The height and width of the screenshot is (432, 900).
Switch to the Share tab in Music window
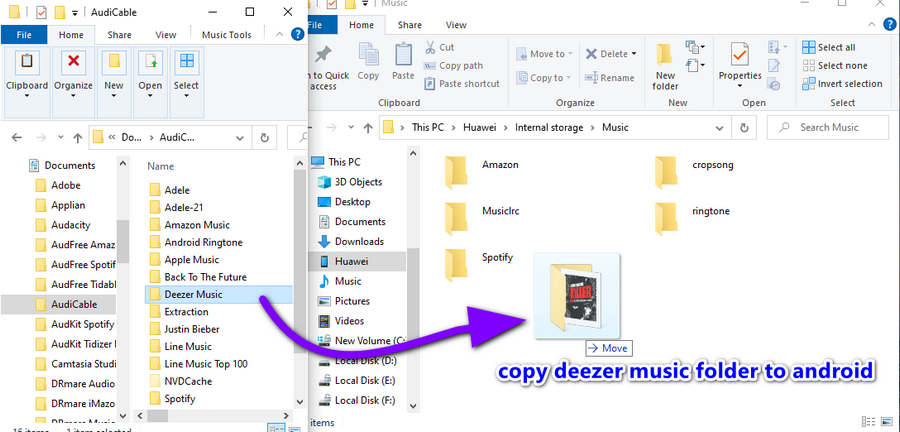pos(410,25)
